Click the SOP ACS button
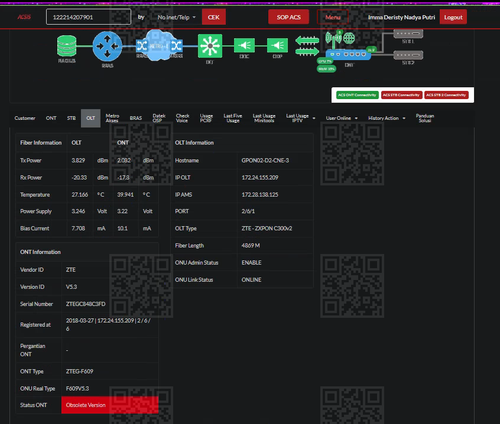 [289, 17]
